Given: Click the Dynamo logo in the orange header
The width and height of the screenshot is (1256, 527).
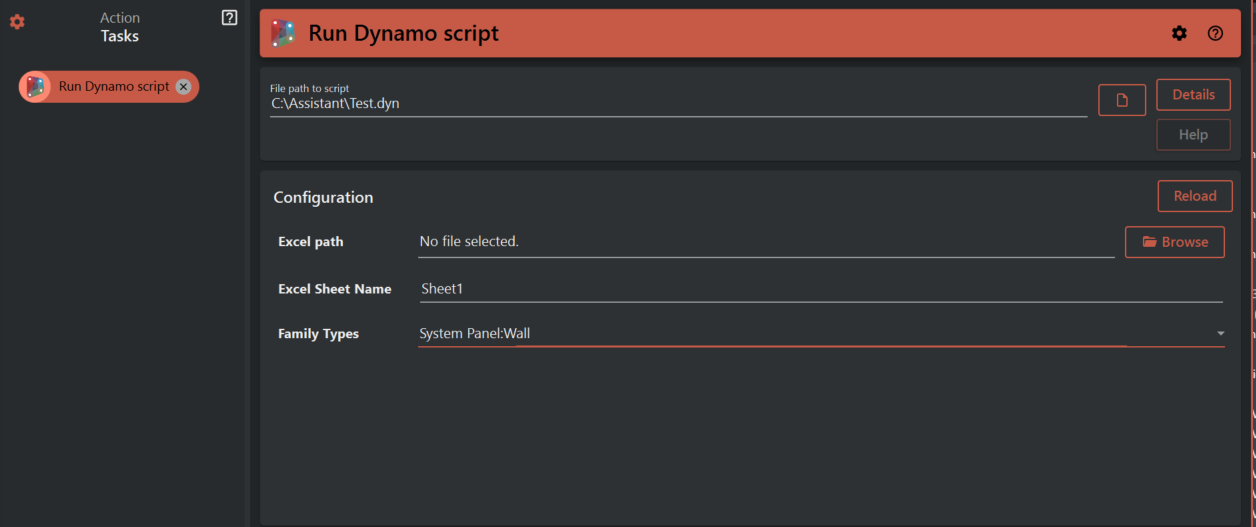Looking at the screenshot, I should [283, 33].
